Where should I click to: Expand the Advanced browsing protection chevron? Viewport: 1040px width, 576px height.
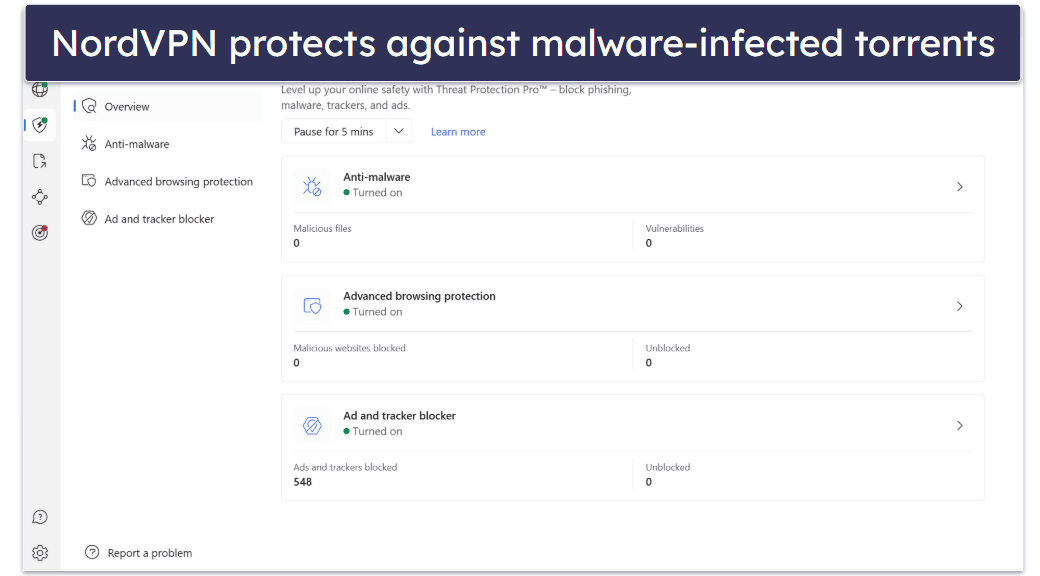tap(959, 306)
